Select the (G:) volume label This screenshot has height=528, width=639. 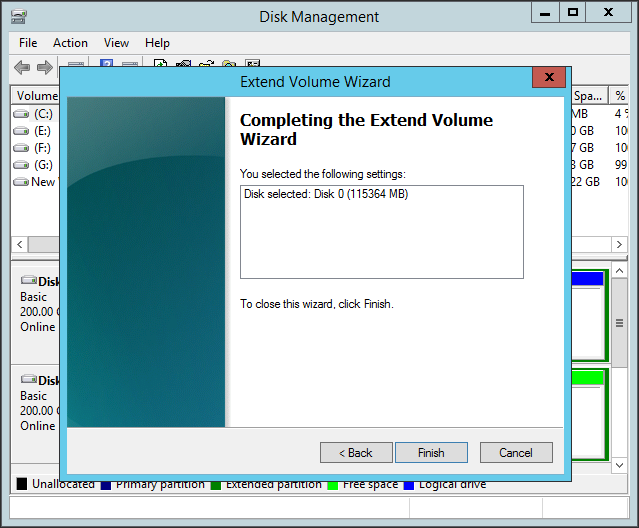[44, 165]
